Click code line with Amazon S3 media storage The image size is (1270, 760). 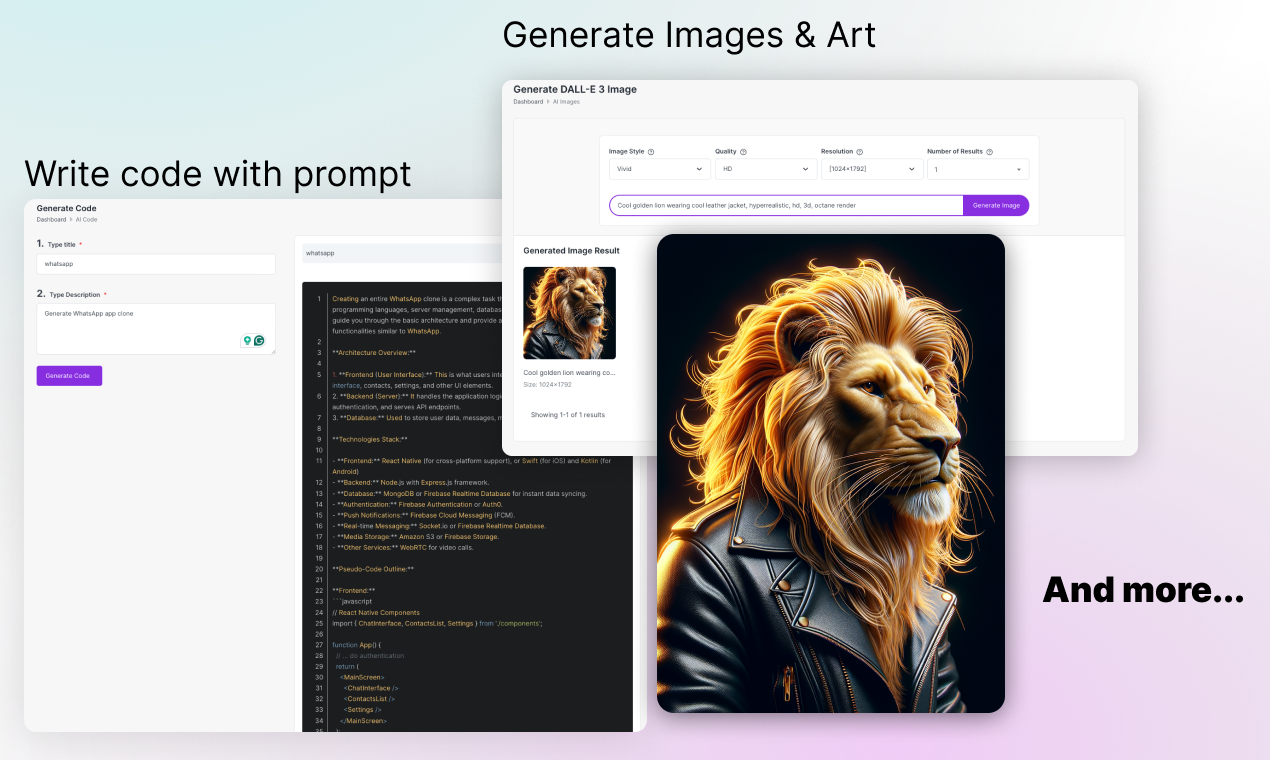click(x=415, y=536)
